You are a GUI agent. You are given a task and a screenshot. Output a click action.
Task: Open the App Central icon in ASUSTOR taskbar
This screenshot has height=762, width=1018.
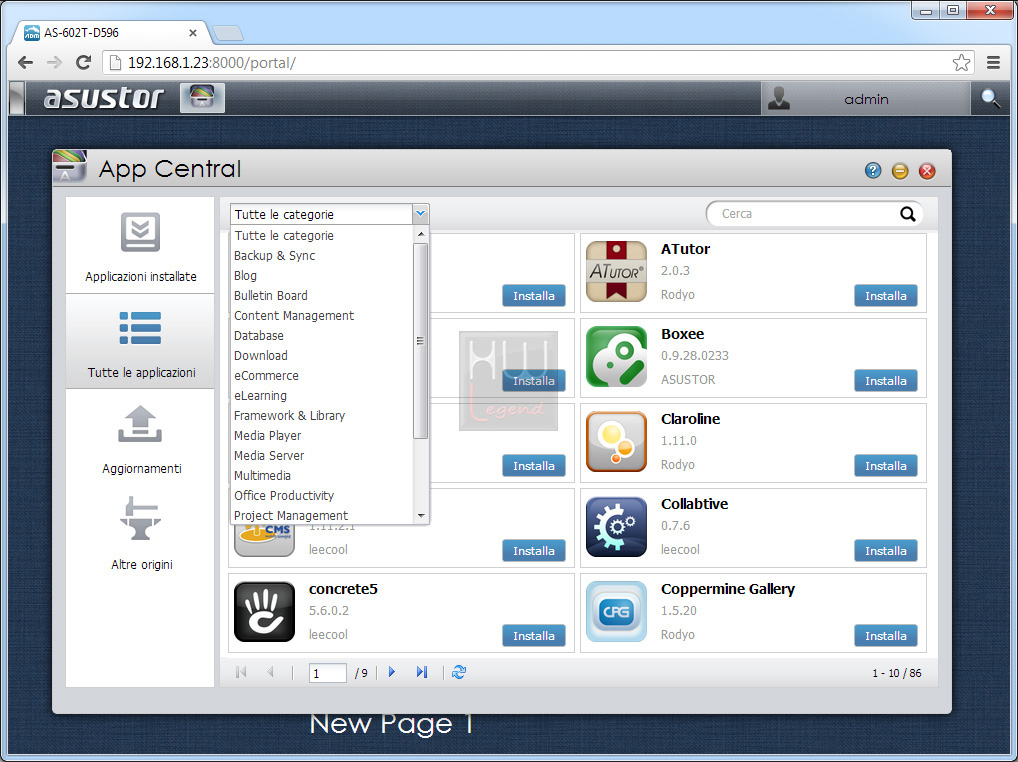click(x=202, y=98)
